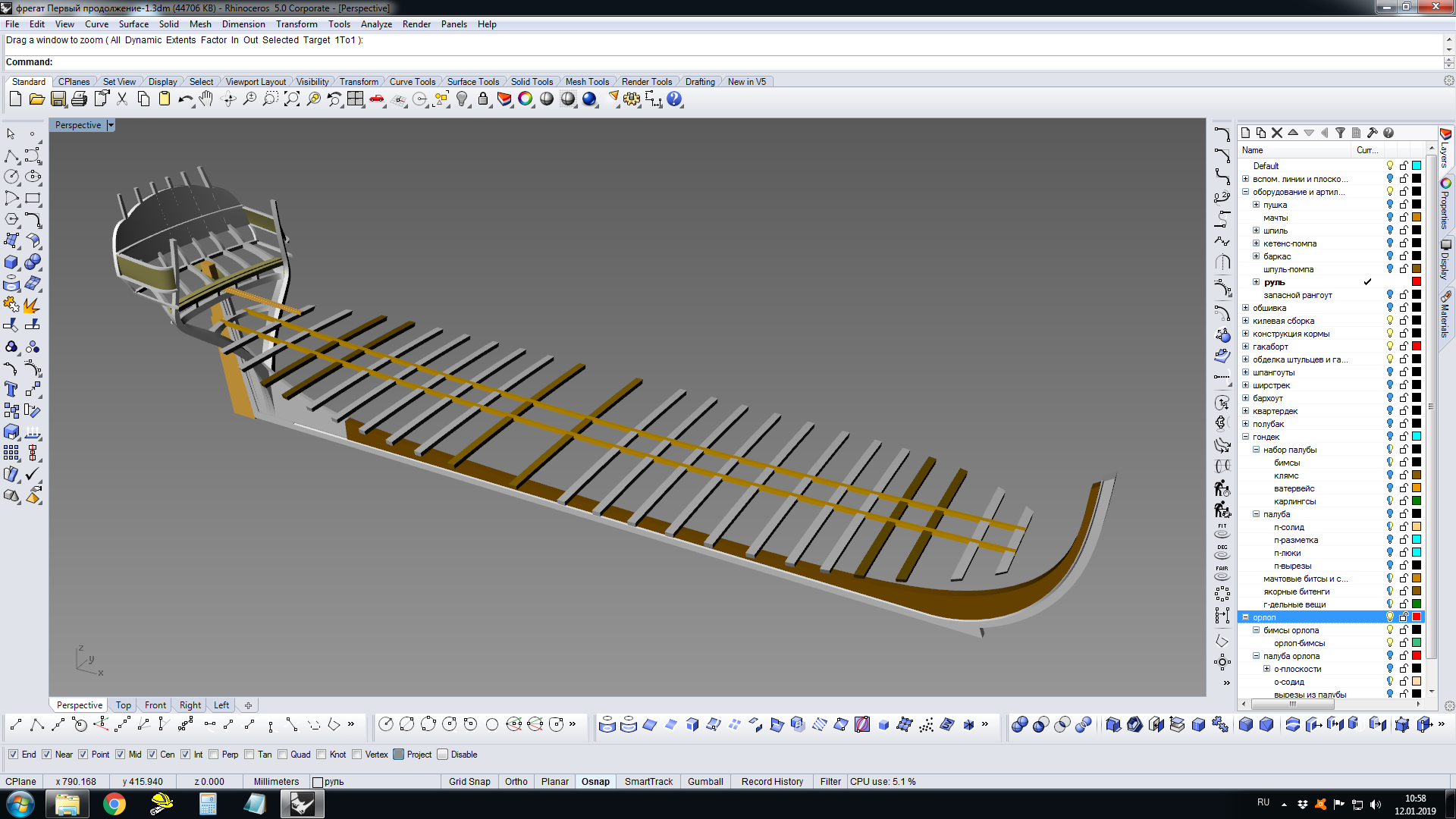1456x819 pixels.
Task: Click the four-viewport layout icon
Action: (355, 99)
